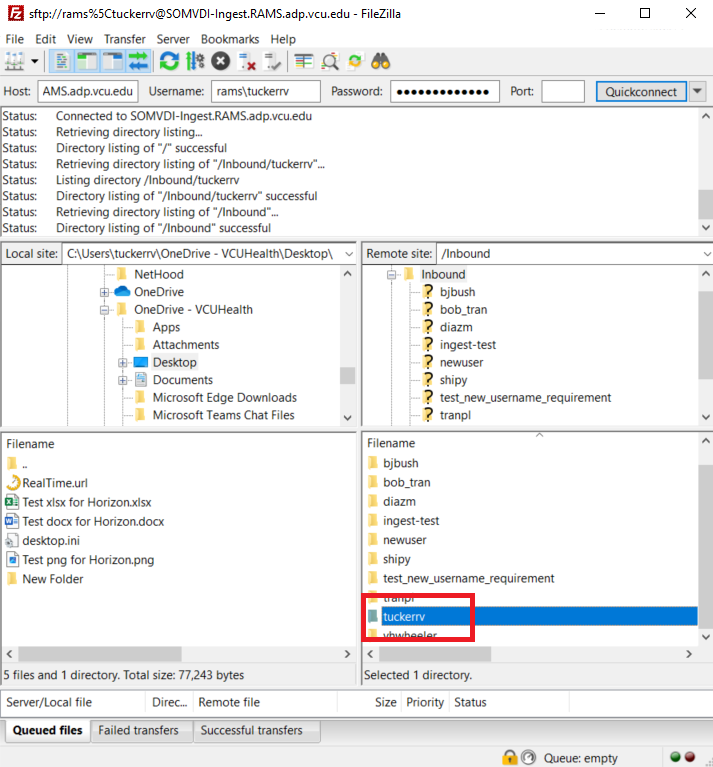The height and width of the screenshot is (767, 713).
Task: Switch to Queued files tab
Action: coord(47,730)
